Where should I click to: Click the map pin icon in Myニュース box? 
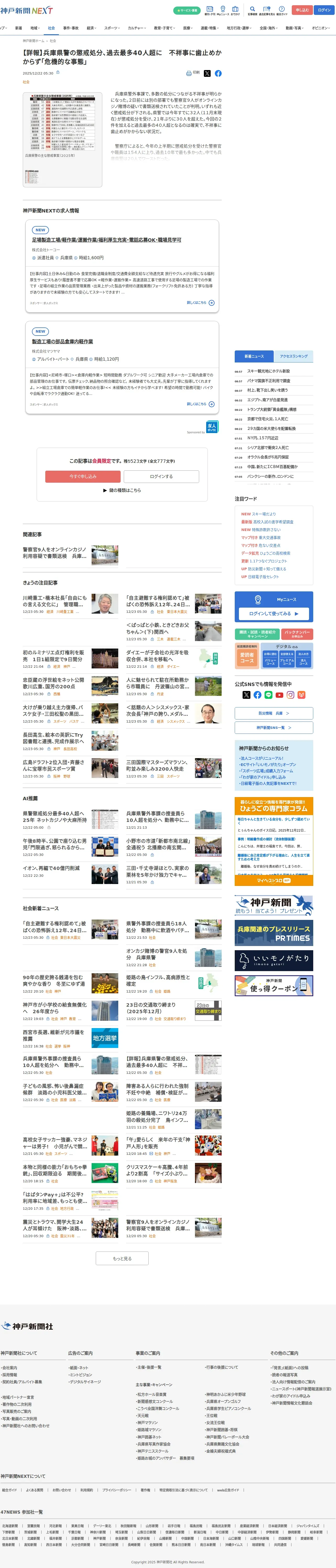tap(258, 599)
